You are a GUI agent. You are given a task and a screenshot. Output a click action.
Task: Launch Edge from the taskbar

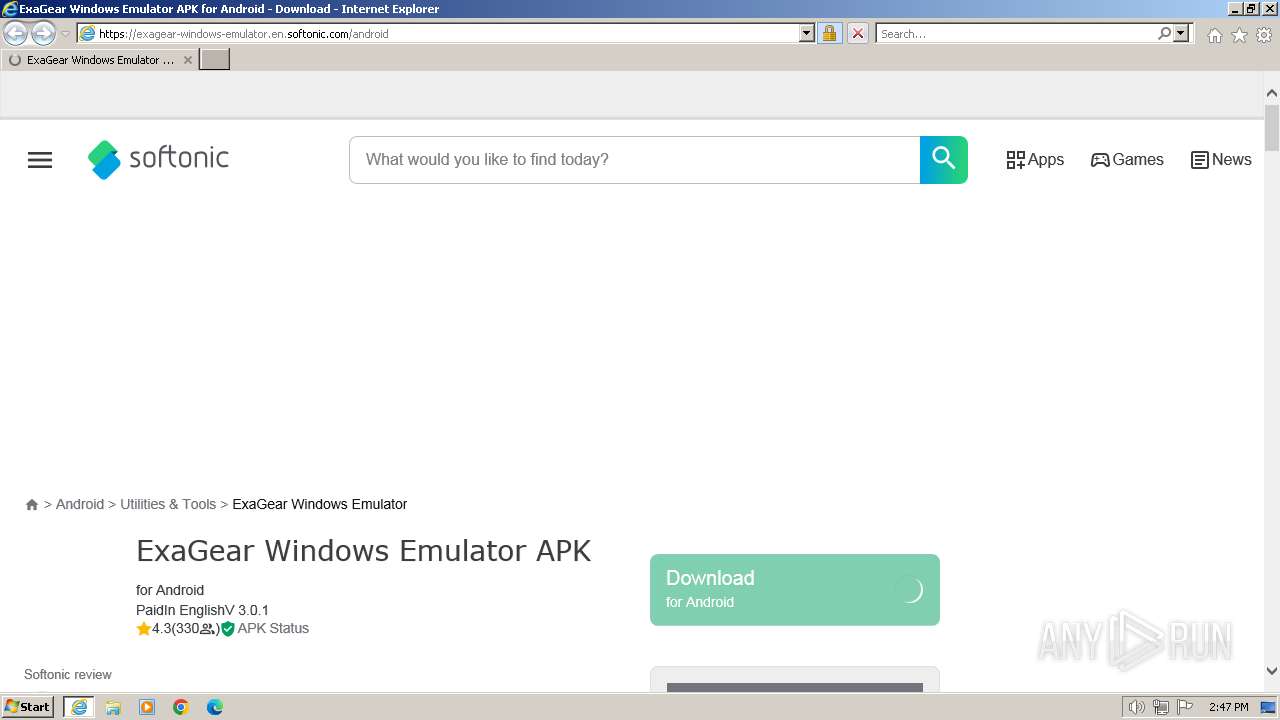tap(215, 707)
